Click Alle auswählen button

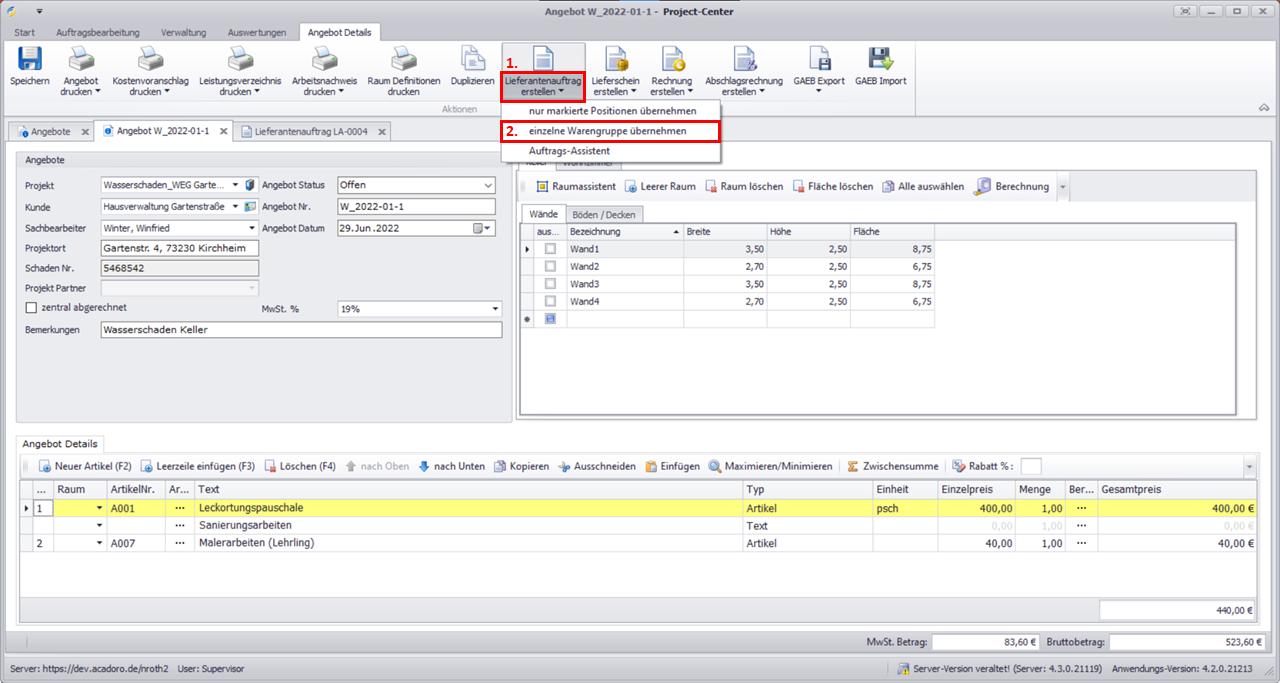click(x=922, y=186)
